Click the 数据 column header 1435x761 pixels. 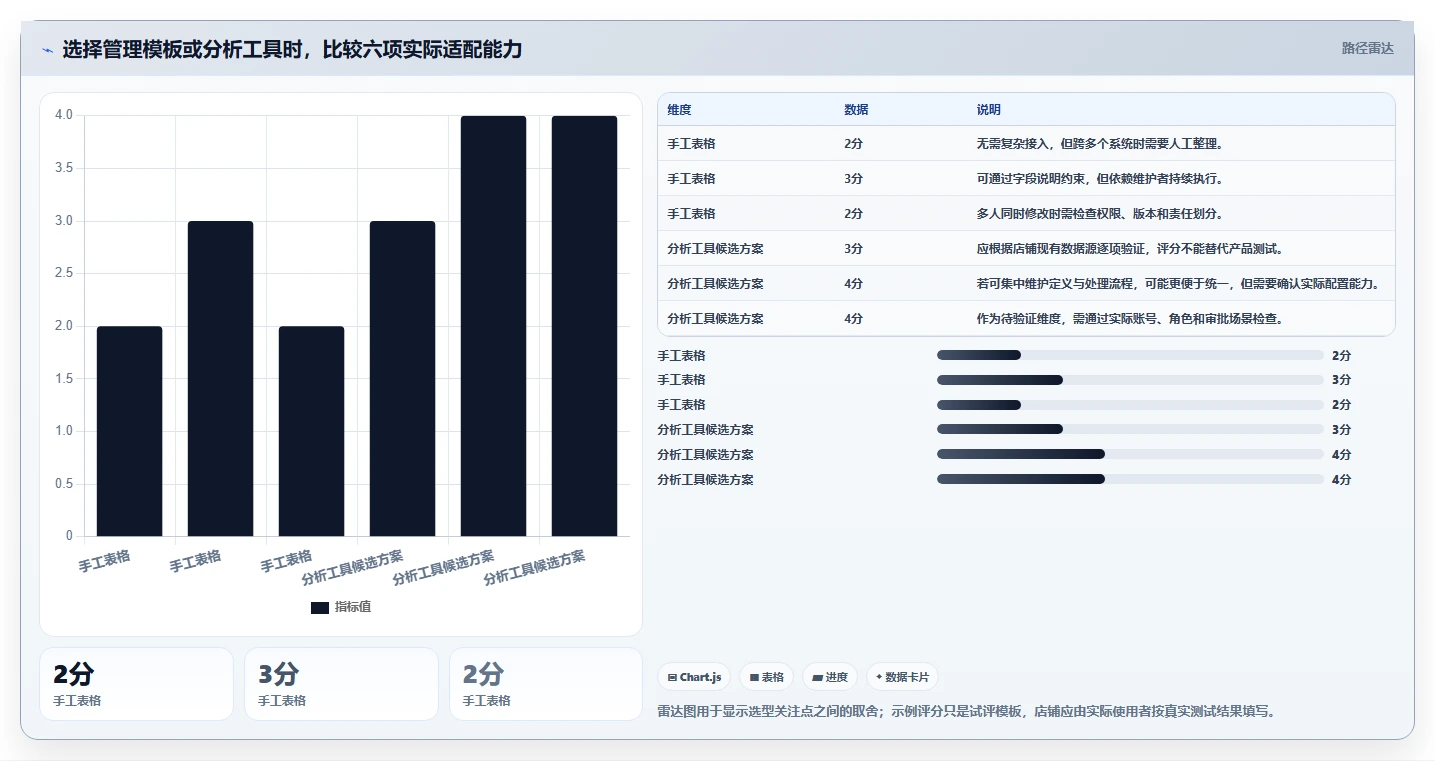click(x=856, y=109)
